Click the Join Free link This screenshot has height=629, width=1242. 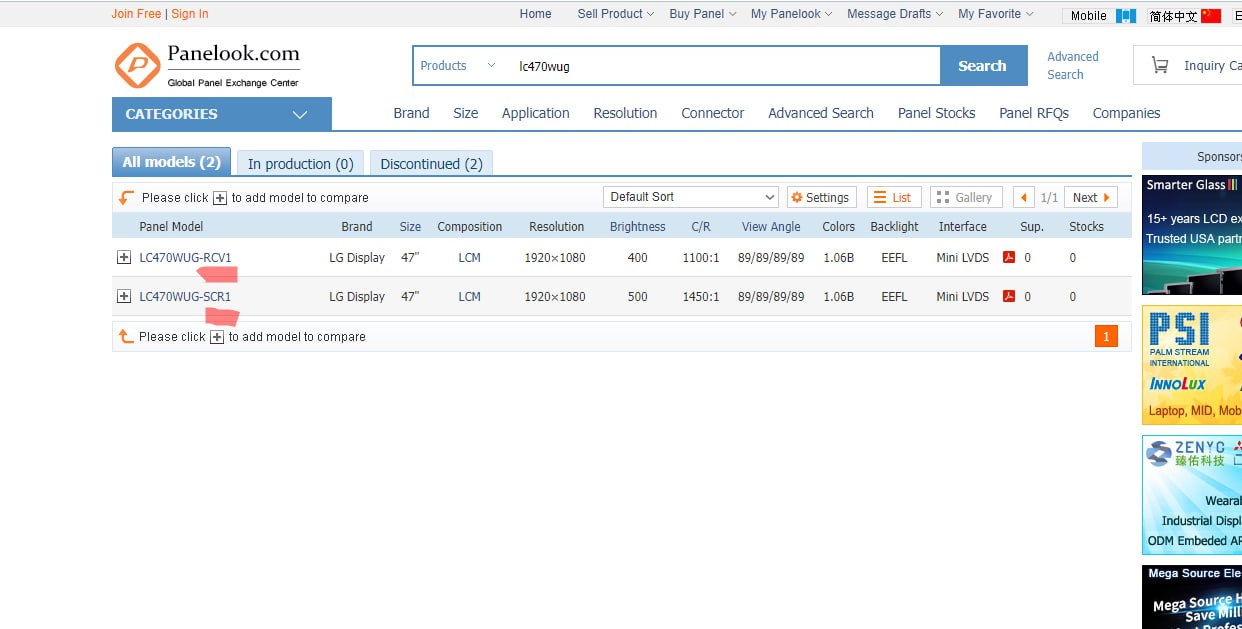[136, 14]
